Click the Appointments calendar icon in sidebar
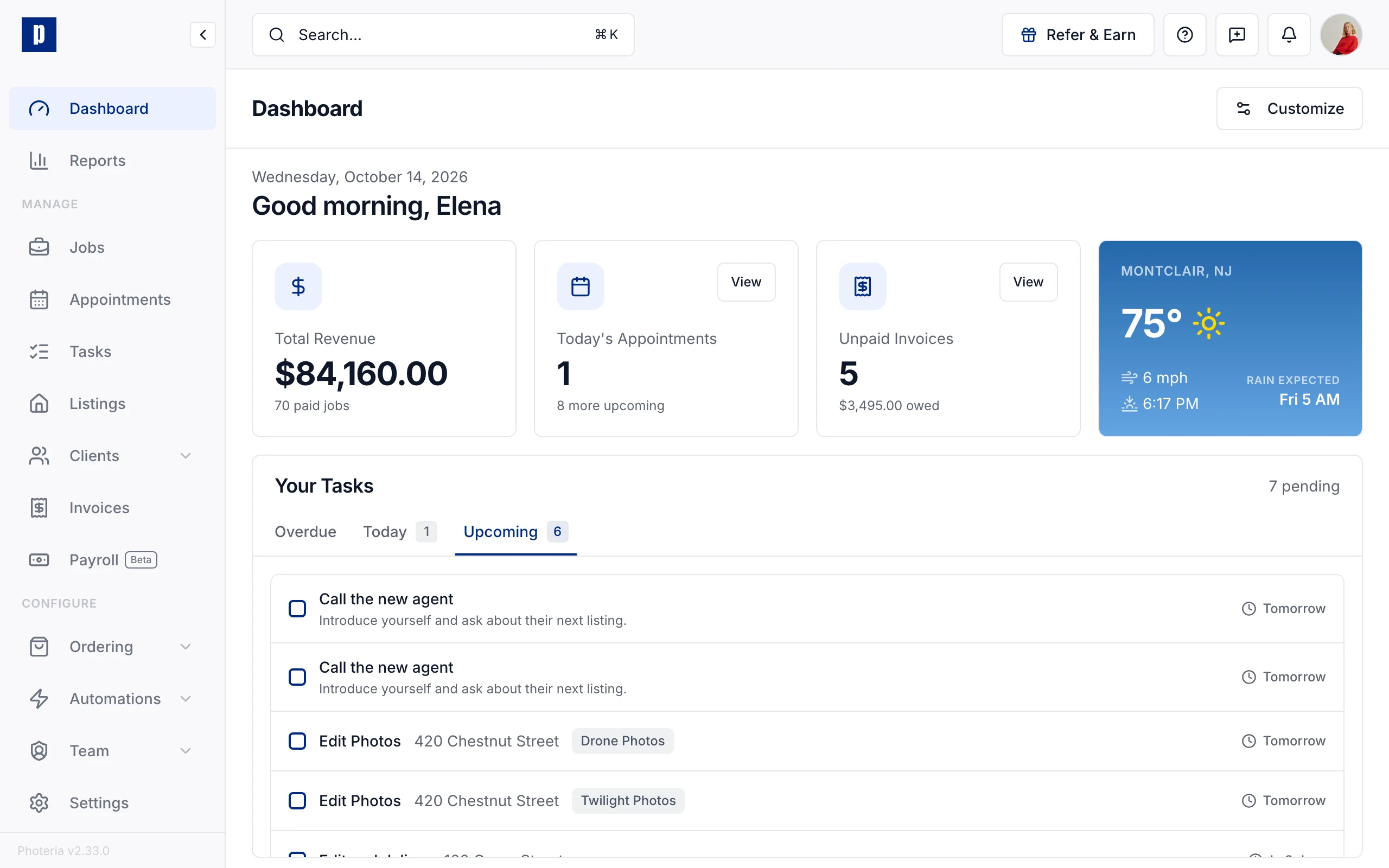 [x=39, y=299]
